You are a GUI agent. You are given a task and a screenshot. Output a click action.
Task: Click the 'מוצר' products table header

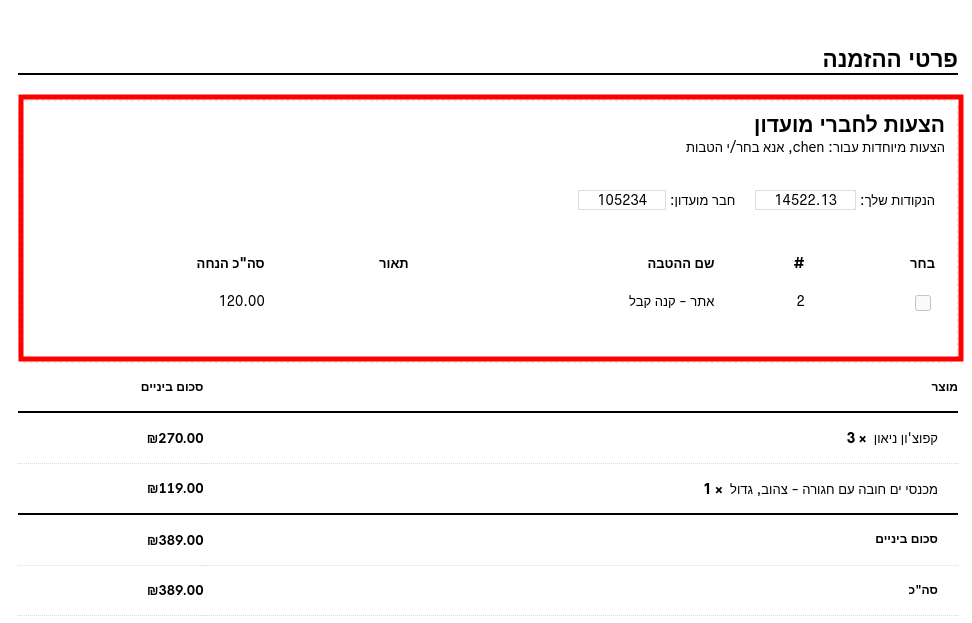944,387
